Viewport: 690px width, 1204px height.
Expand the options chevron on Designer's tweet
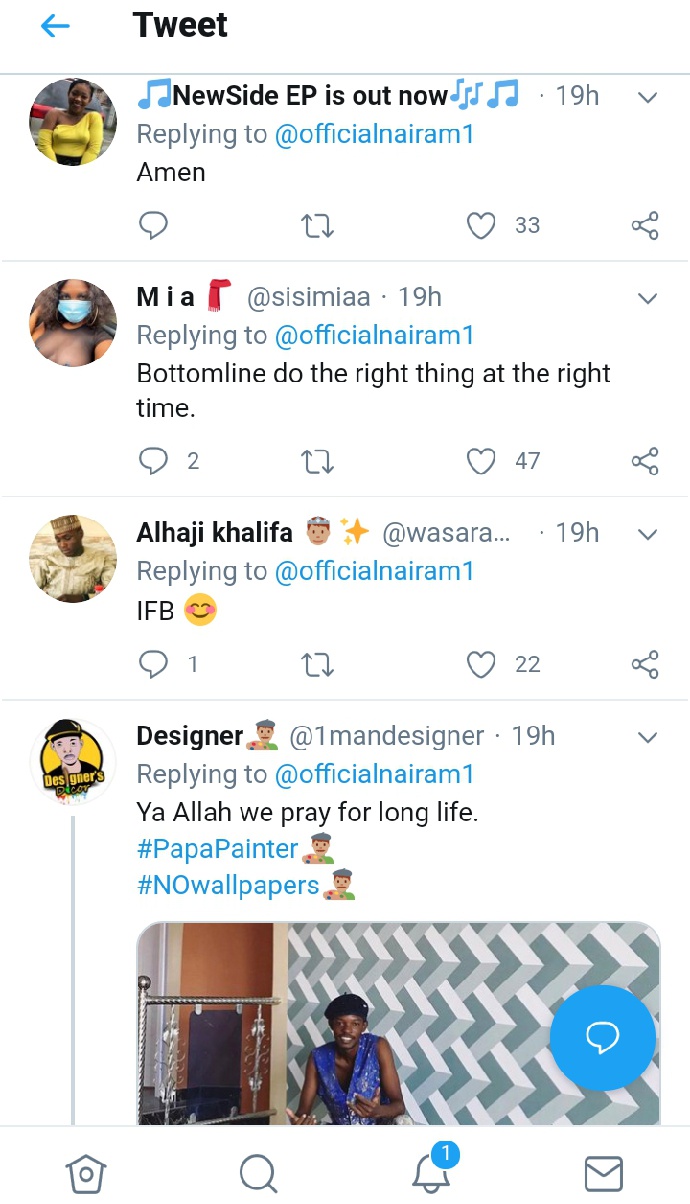(647, 738)
